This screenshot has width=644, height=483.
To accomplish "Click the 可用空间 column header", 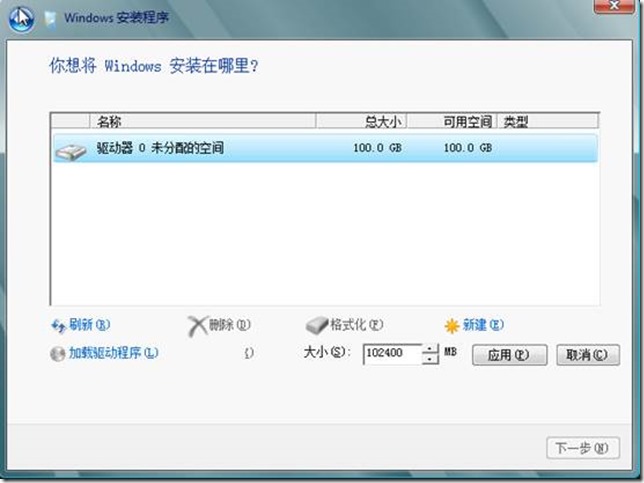I will click(x=452, y=122).
